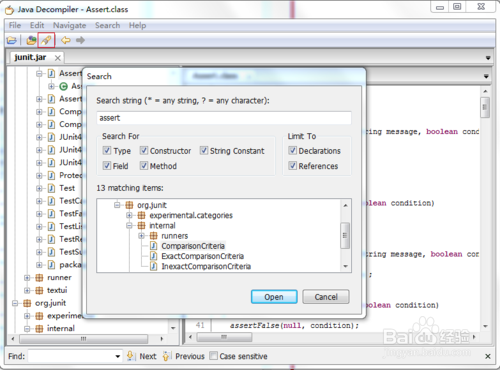Click the Search string input field
The width and height of the screenshot is (500, 370).
(224, 118)
